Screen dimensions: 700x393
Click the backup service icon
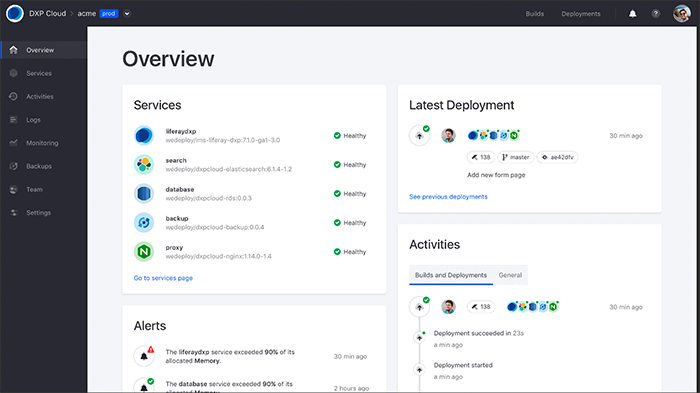144,222
